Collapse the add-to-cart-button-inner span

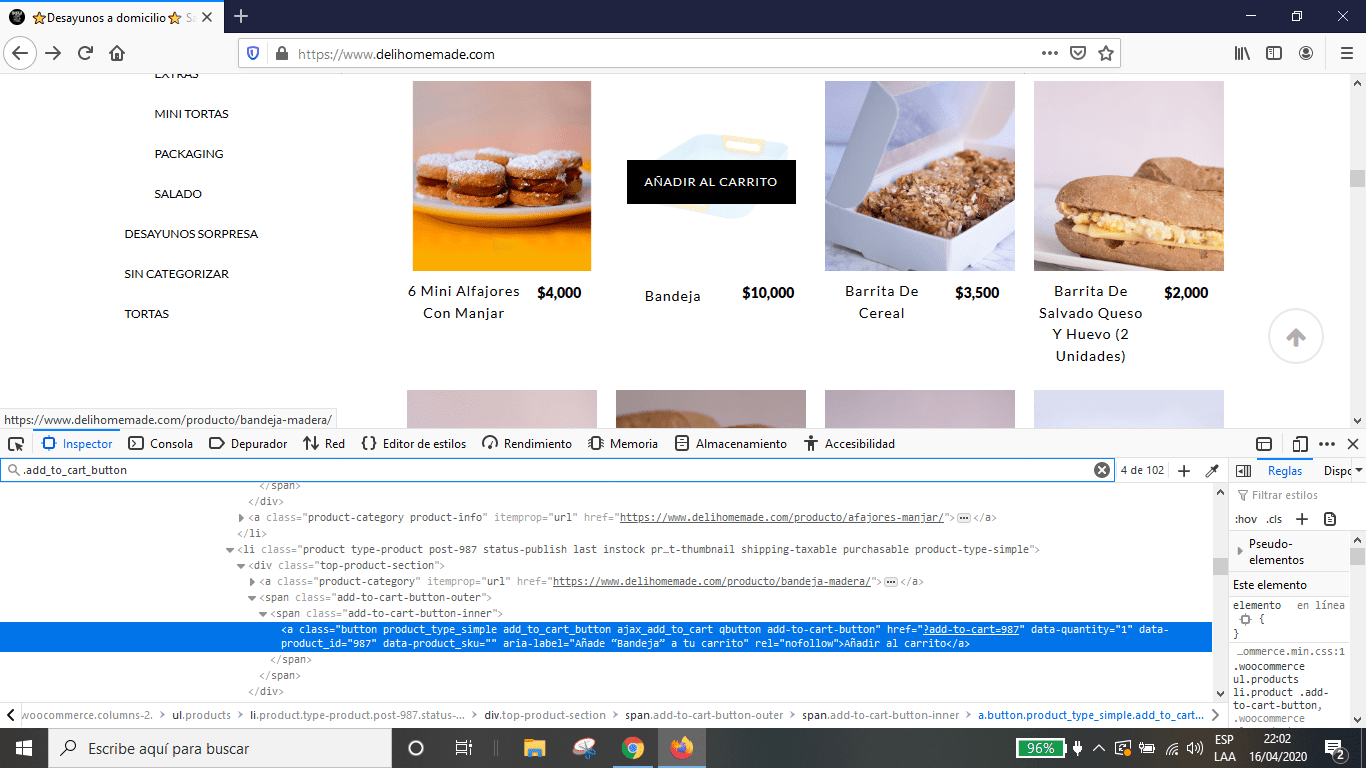click(264, 614)
